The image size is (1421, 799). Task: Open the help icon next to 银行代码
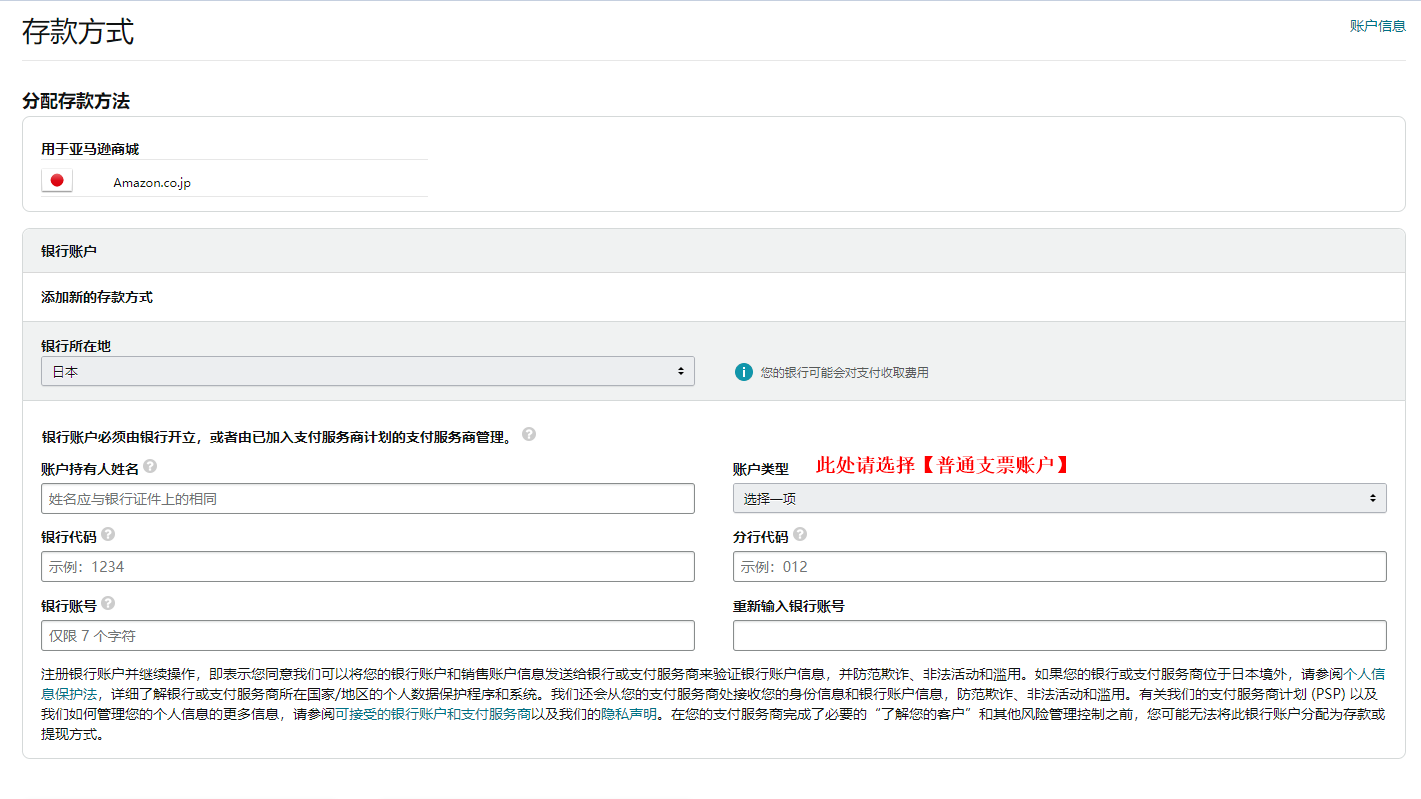(x=108, y=533)
